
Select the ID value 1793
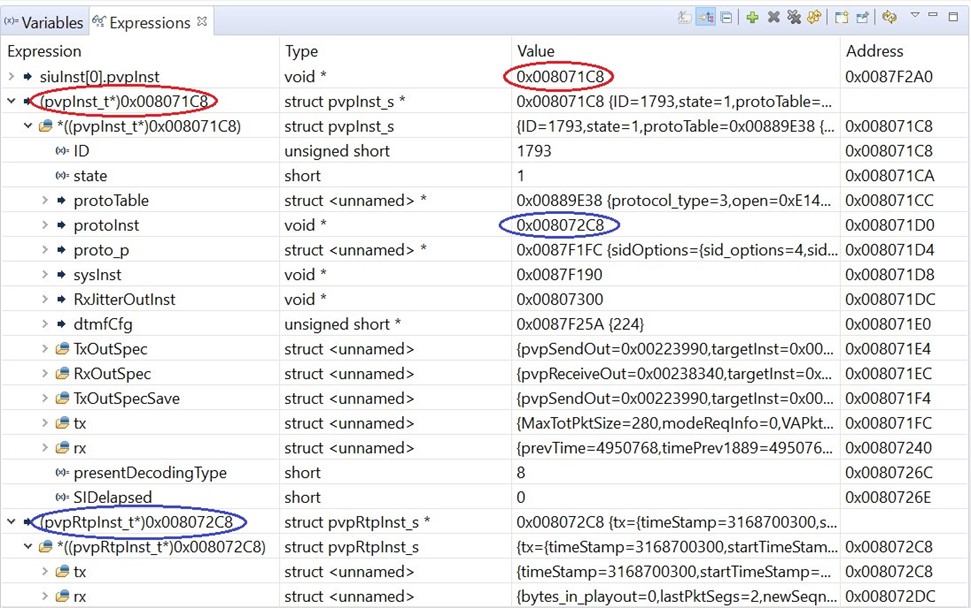[x=534, y=151]
